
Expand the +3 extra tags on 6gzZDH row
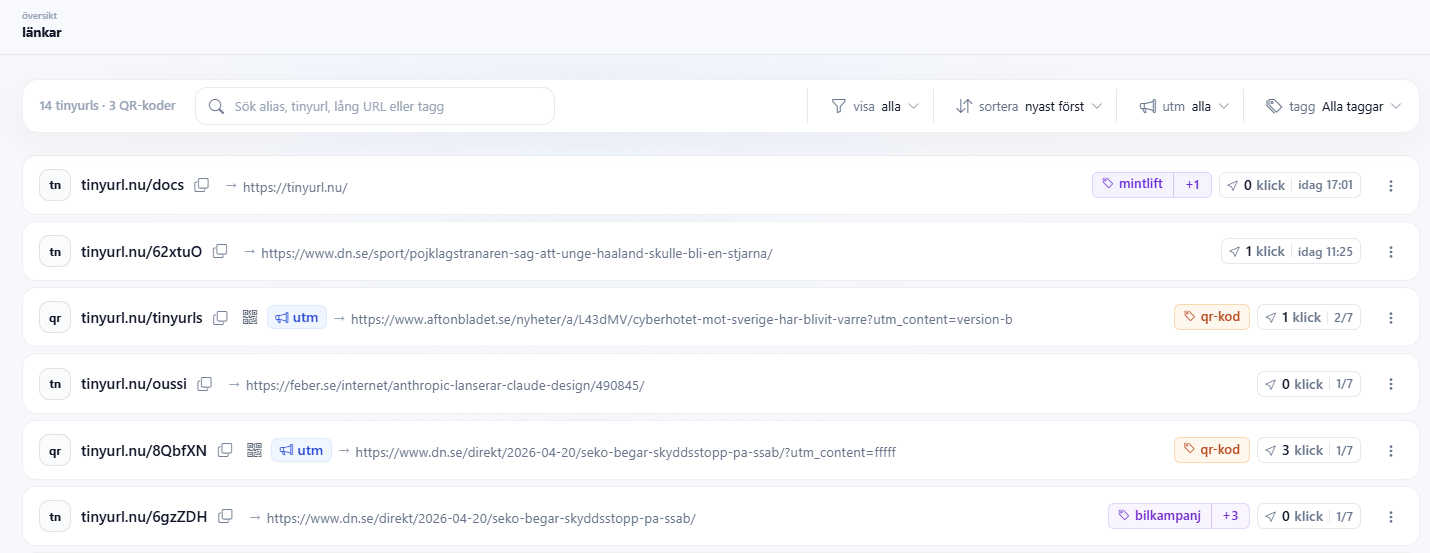coord(1230,516)
